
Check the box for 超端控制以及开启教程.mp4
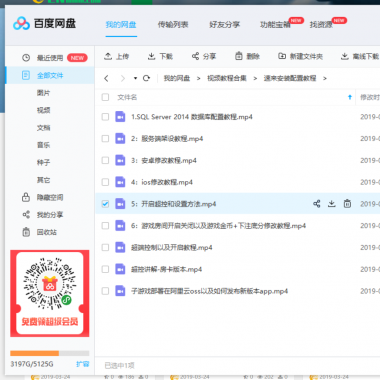click(x=105, y=247)
